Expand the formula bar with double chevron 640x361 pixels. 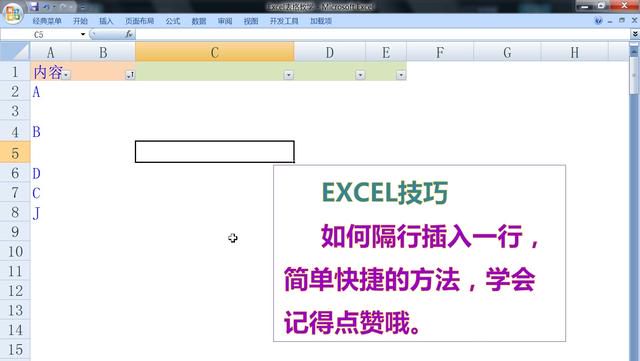[635, 34]
